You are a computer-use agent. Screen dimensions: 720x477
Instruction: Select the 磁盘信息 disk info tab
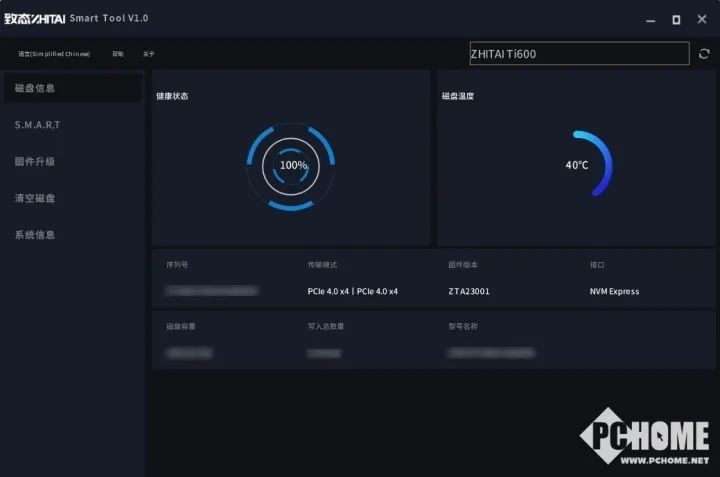coord(73,88)
